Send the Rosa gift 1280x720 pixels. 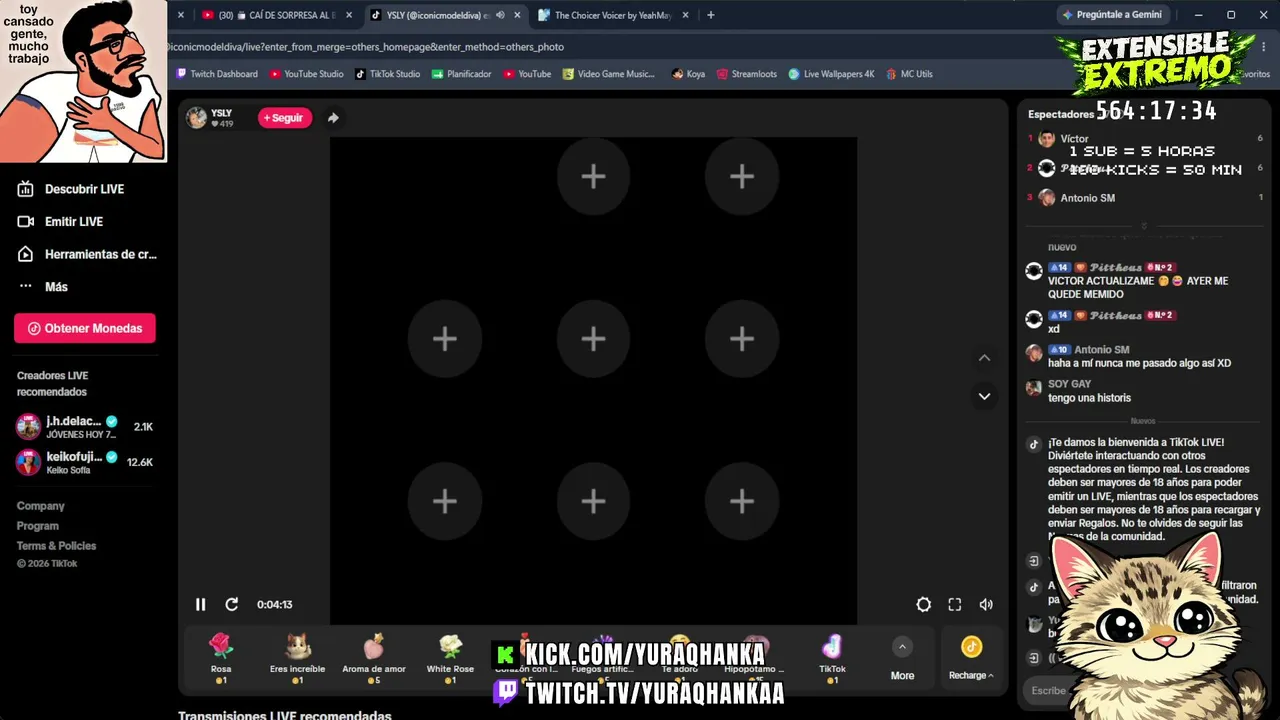[x=221, y=658]
